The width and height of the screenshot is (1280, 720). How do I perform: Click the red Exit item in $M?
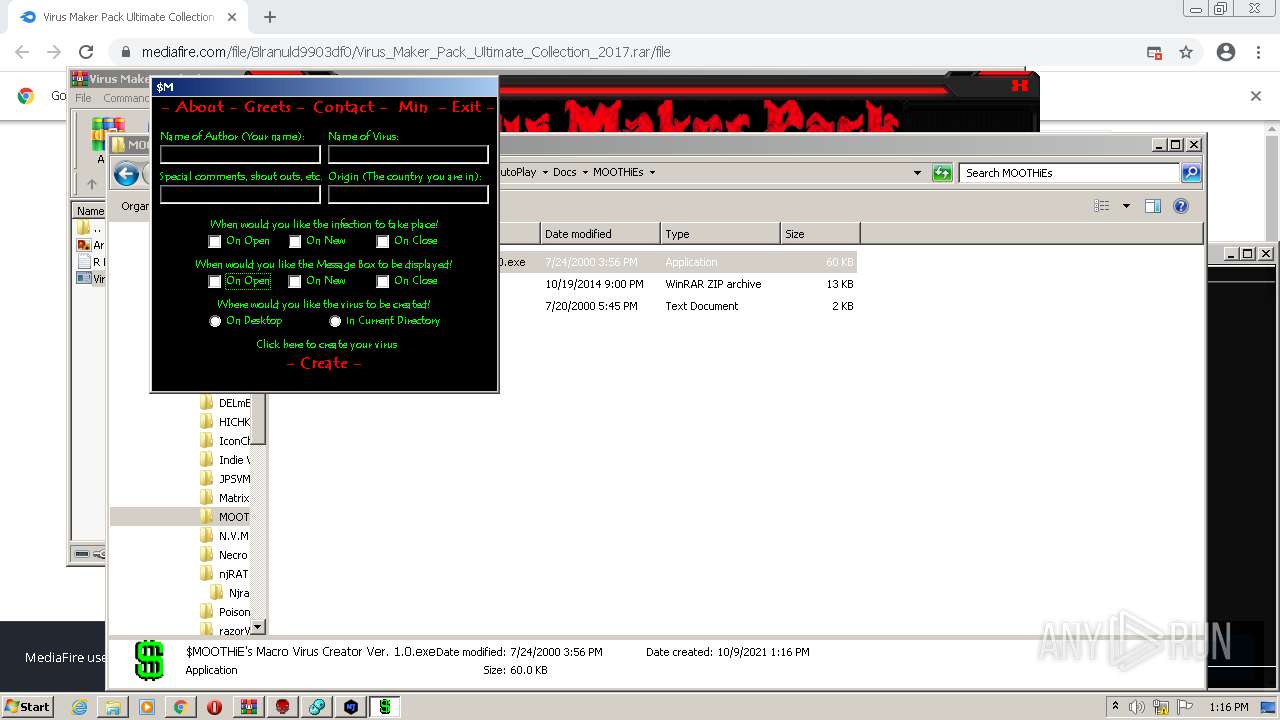(466, 107)
